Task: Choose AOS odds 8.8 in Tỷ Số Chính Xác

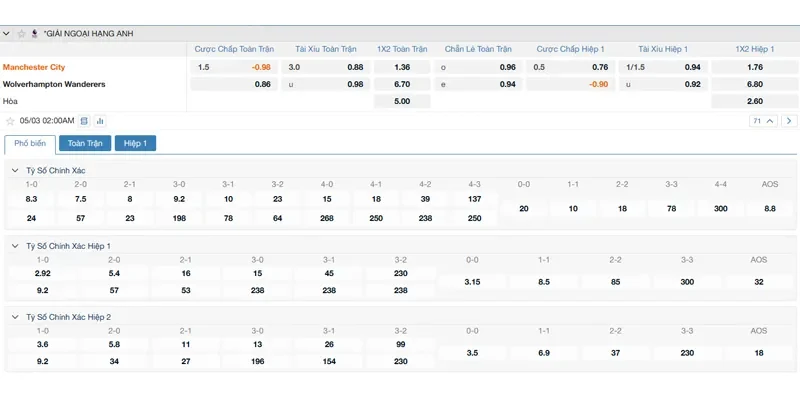Action: pyautogui.click(x=769, y=208)
